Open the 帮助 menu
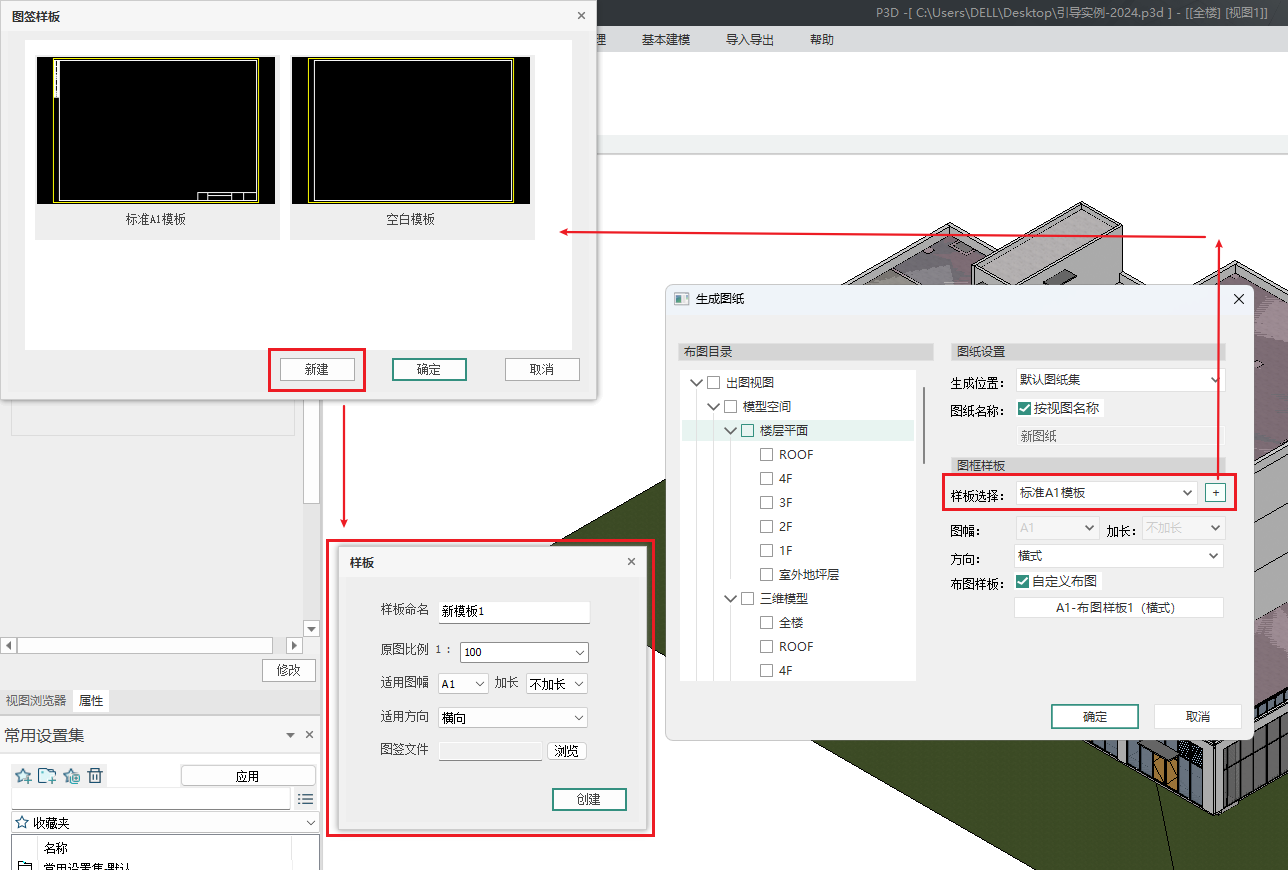The width and height of the screenshot is (1288, 870). click(822, 40)
